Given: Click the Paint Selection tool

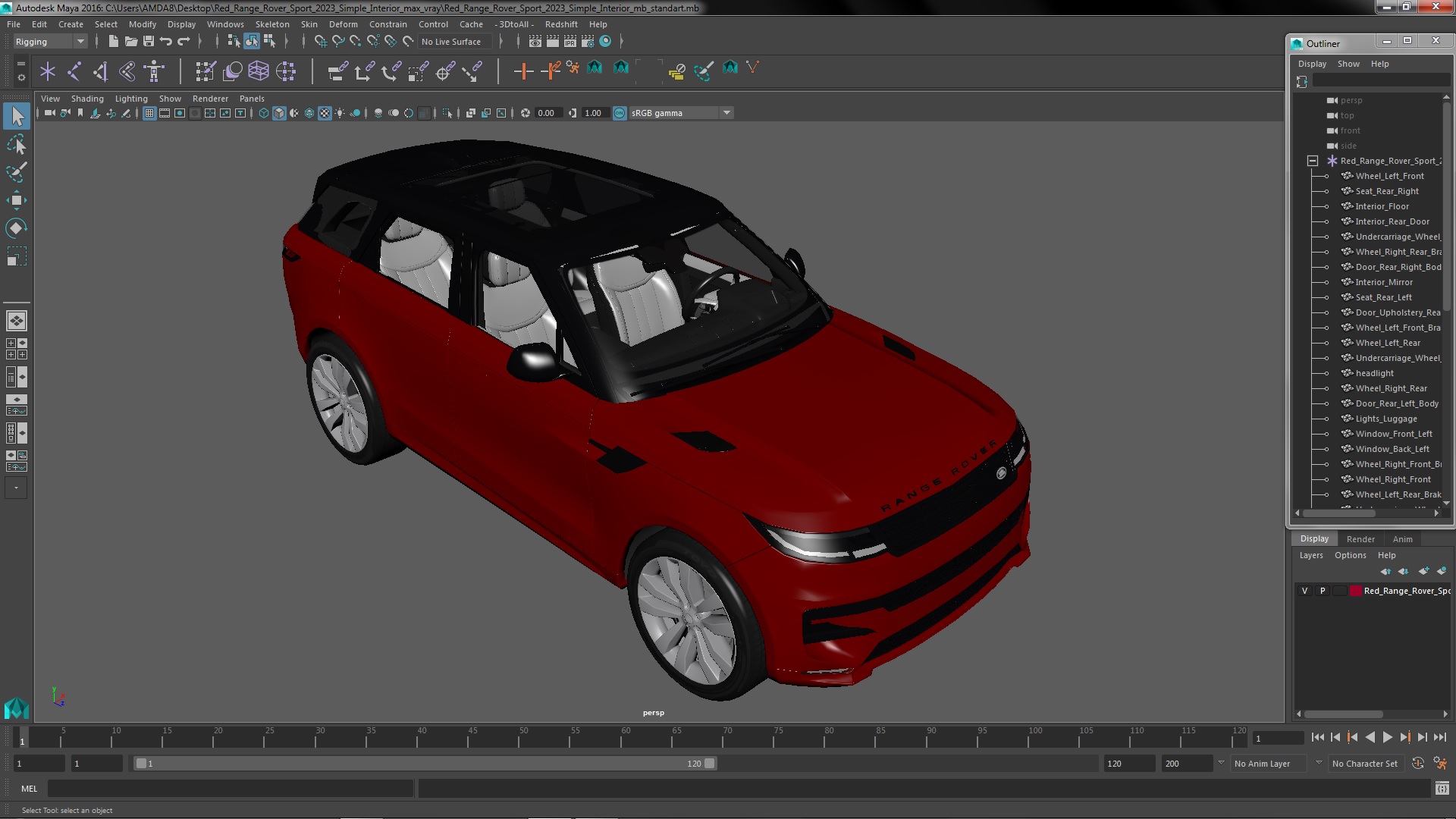Looking at the screenshot, I should coord(16,172).
